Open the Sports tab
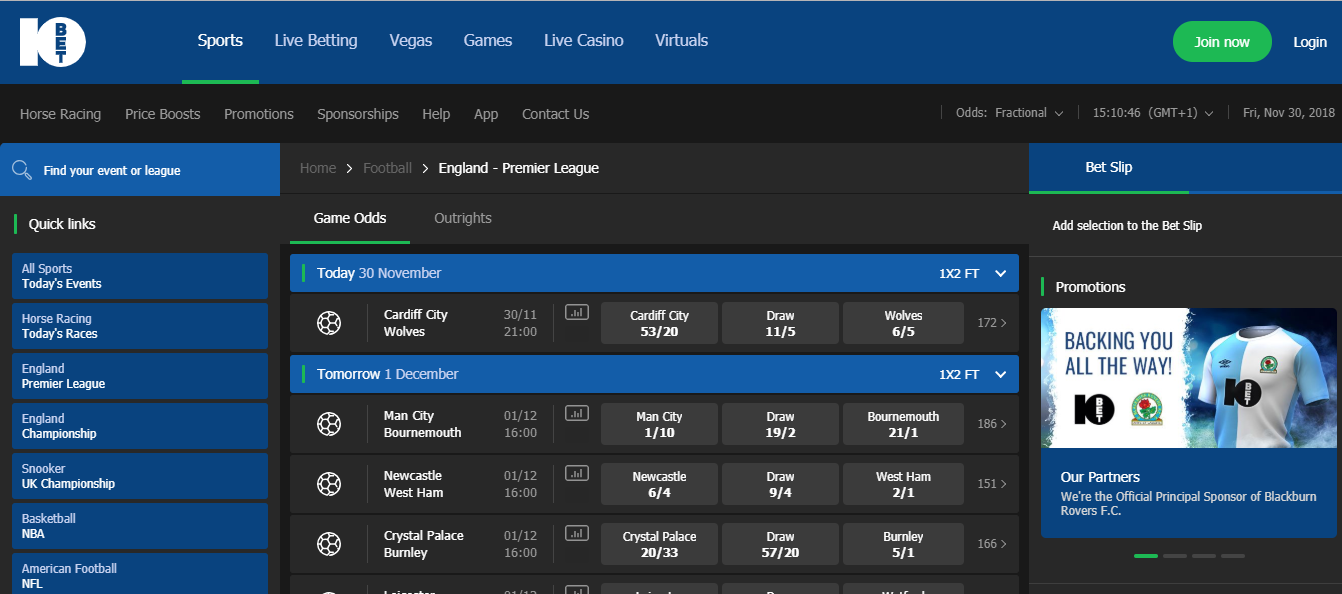The image size is (1342, 594). coord(220,41)
